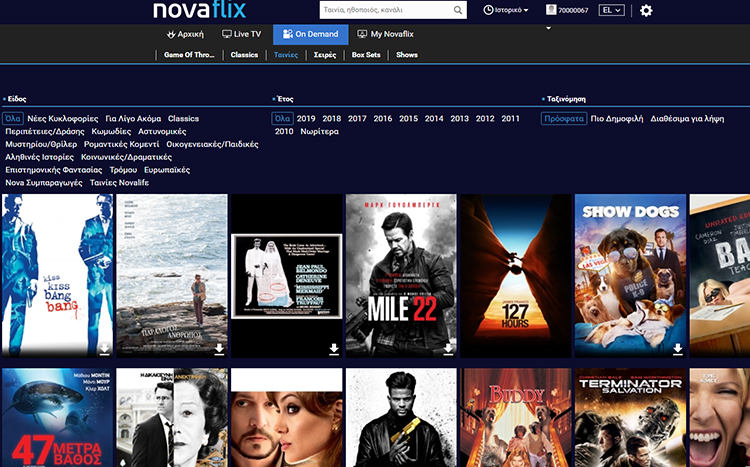Filter by Ταινίες Novalife
750x467 pixels.
coord(119,183)
